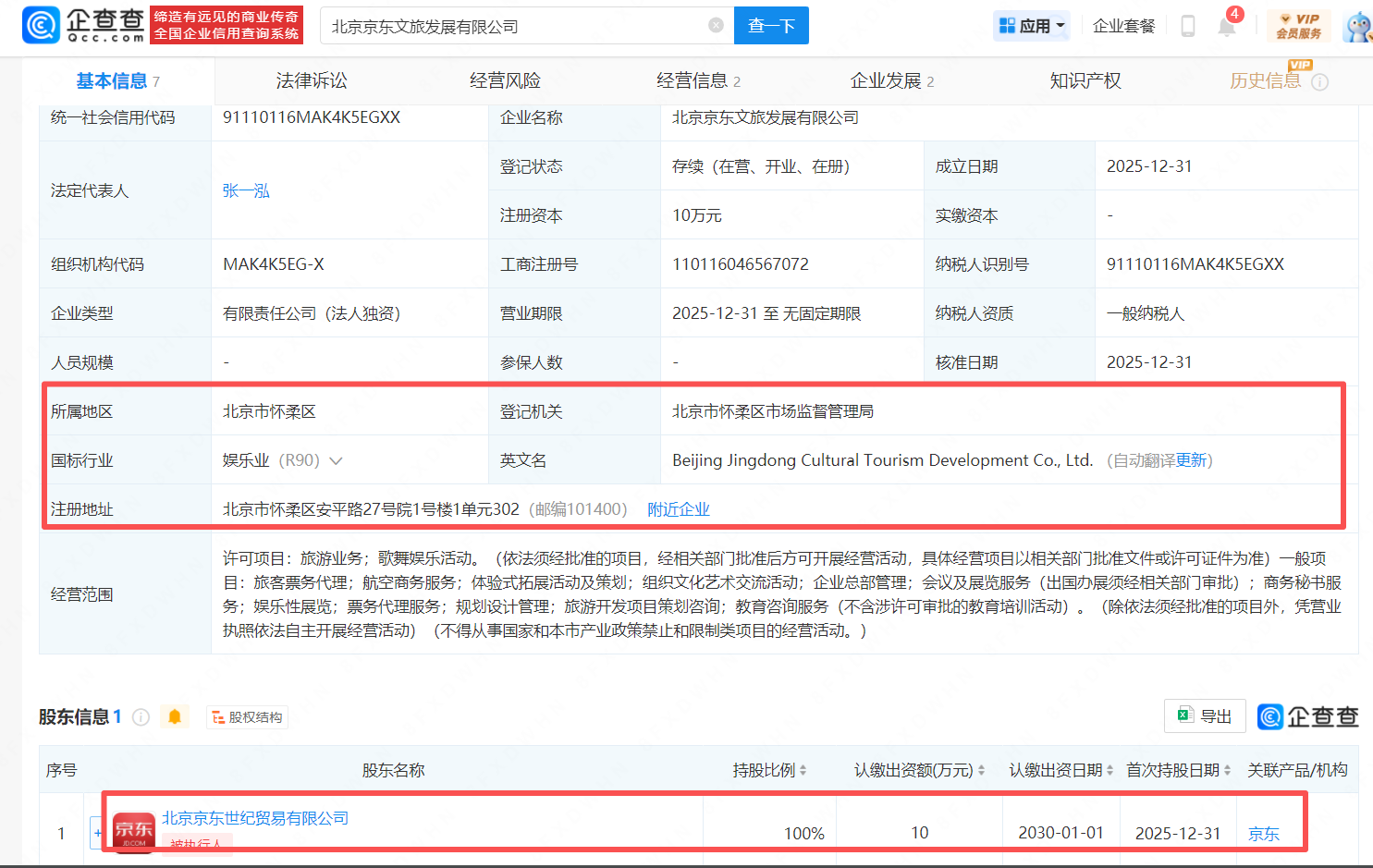Expand the 应用 dropdown menu
Viewport: 1373px width, 868px height.
[x=1032, y=26]
